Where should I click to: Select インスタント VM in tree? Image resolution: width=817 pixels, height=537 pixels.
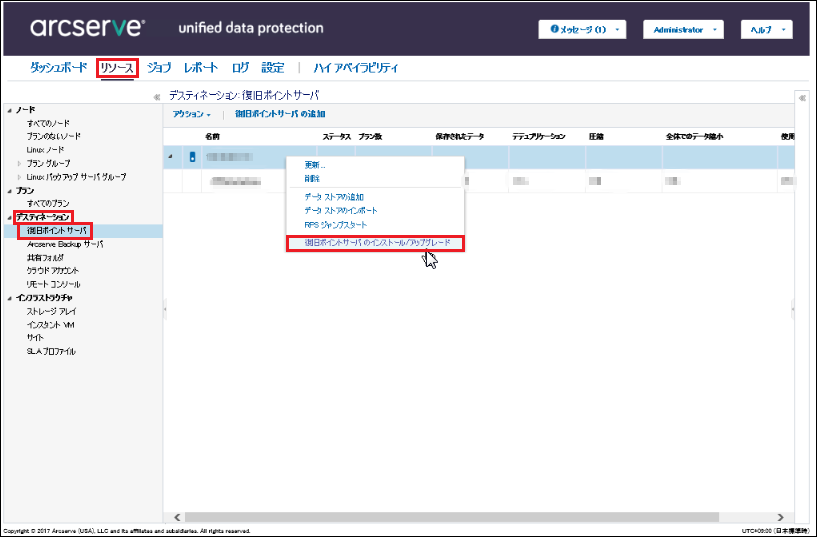click(x=51, y=325)
